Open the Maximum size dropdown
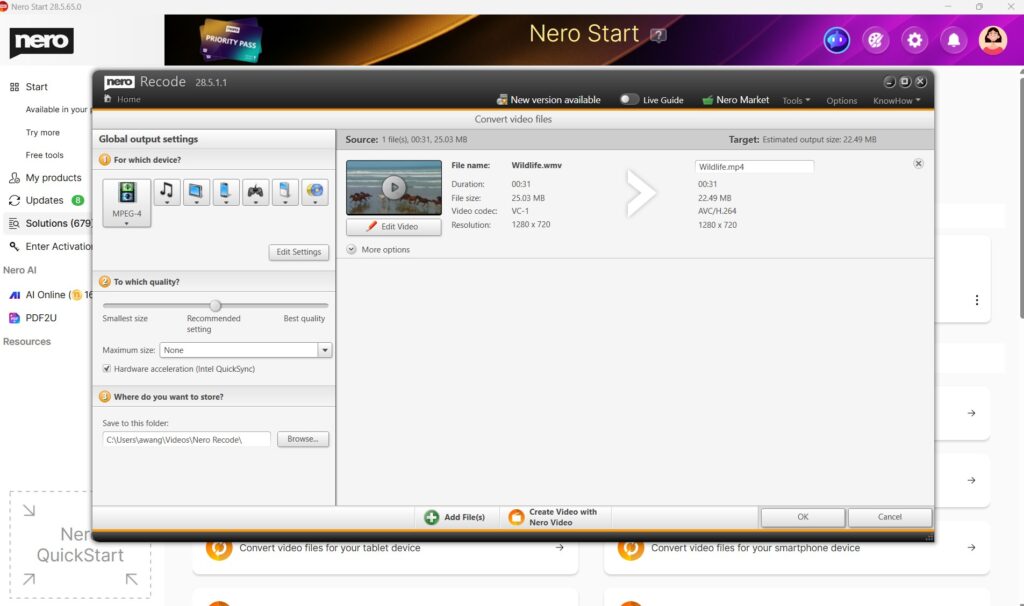 tap(324, 350)
